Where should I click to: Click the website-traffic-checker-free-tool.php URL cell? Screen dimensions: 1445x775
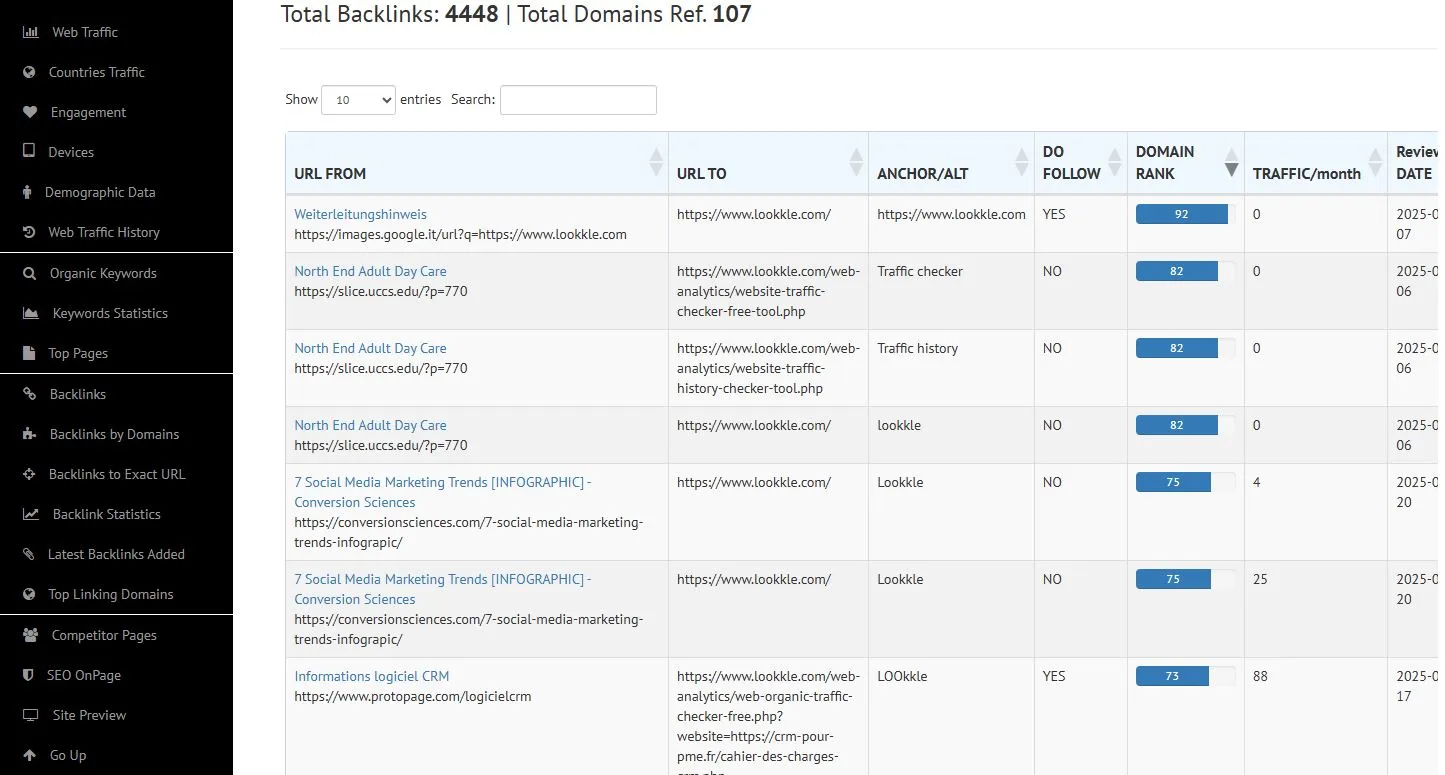pos(769,291)
